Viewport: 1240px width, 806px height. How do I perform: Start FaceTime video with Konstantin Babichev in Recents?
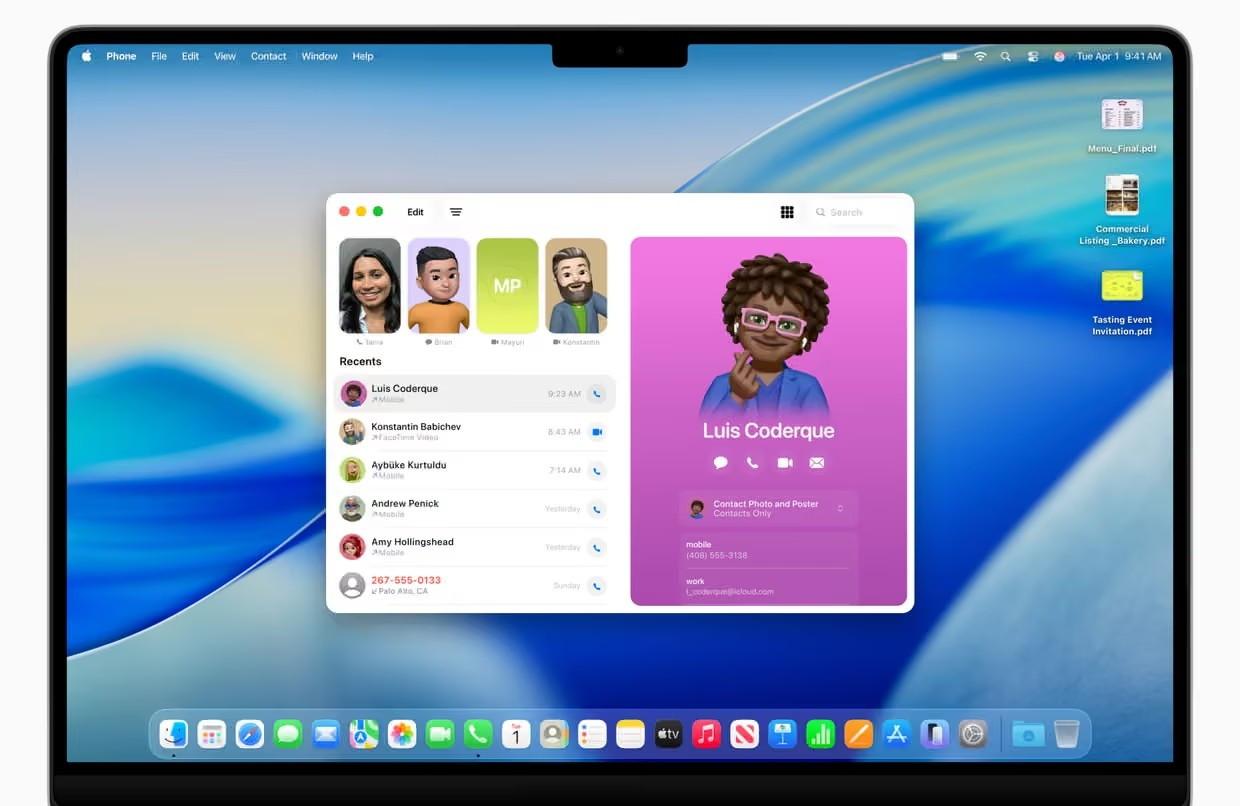597,432
